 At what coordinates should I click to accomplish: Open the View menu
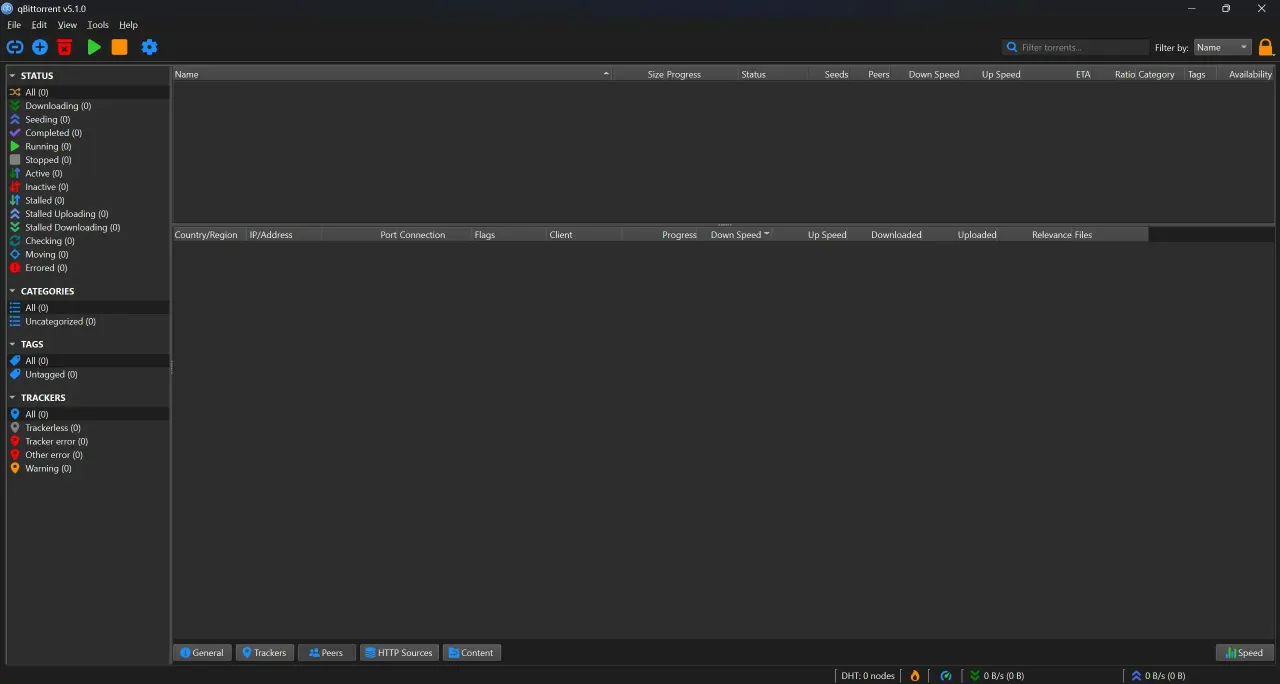click(x=67, y=25)
